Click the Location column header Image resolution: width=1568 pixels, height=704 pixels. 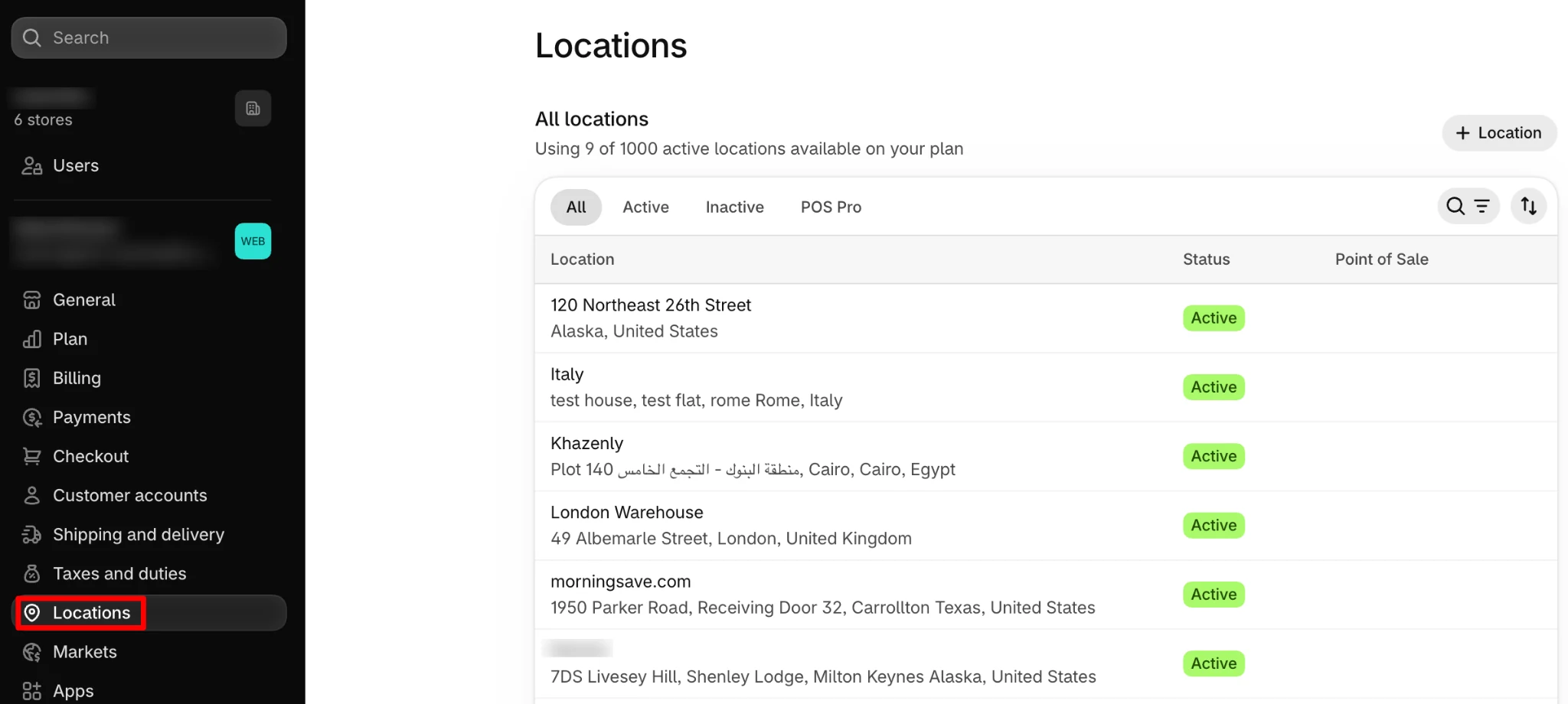coord(582,259)
